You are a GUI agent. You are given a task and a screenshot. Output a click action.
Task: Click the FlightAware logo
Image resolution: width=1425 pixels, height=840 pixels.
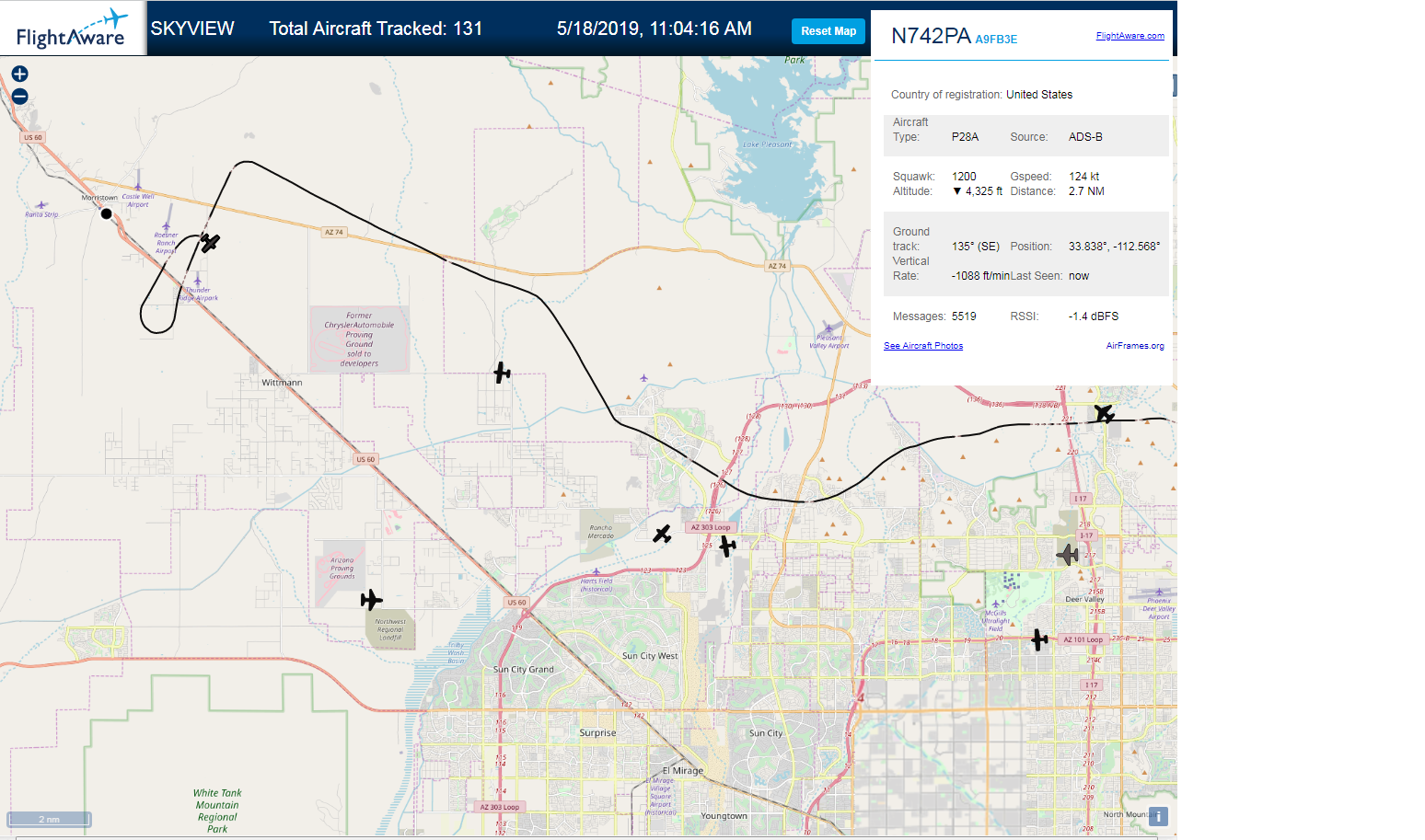coord(72,29)
